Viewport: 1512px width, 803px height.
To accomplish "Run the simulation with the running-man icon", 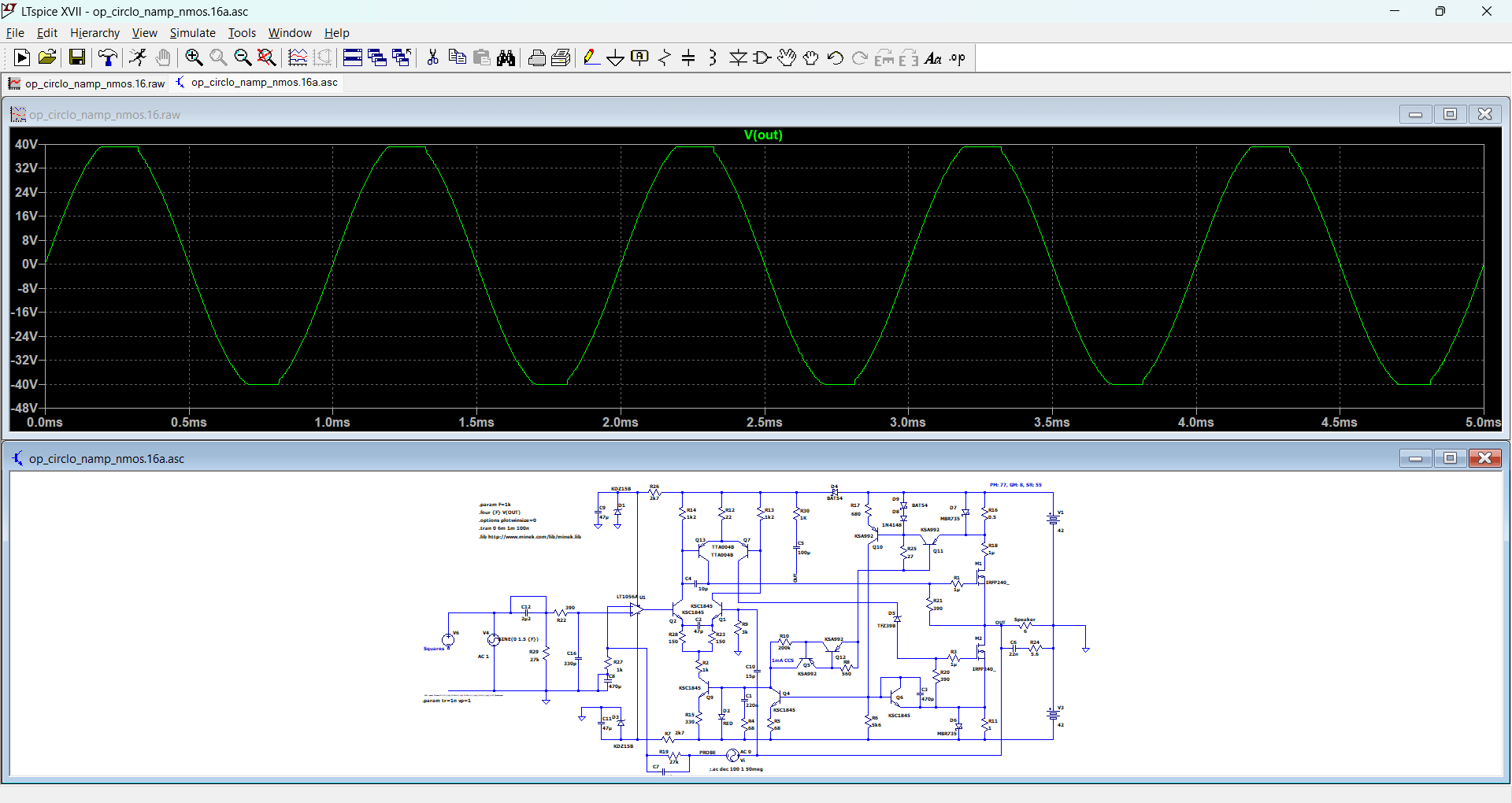I will [138, 57].
